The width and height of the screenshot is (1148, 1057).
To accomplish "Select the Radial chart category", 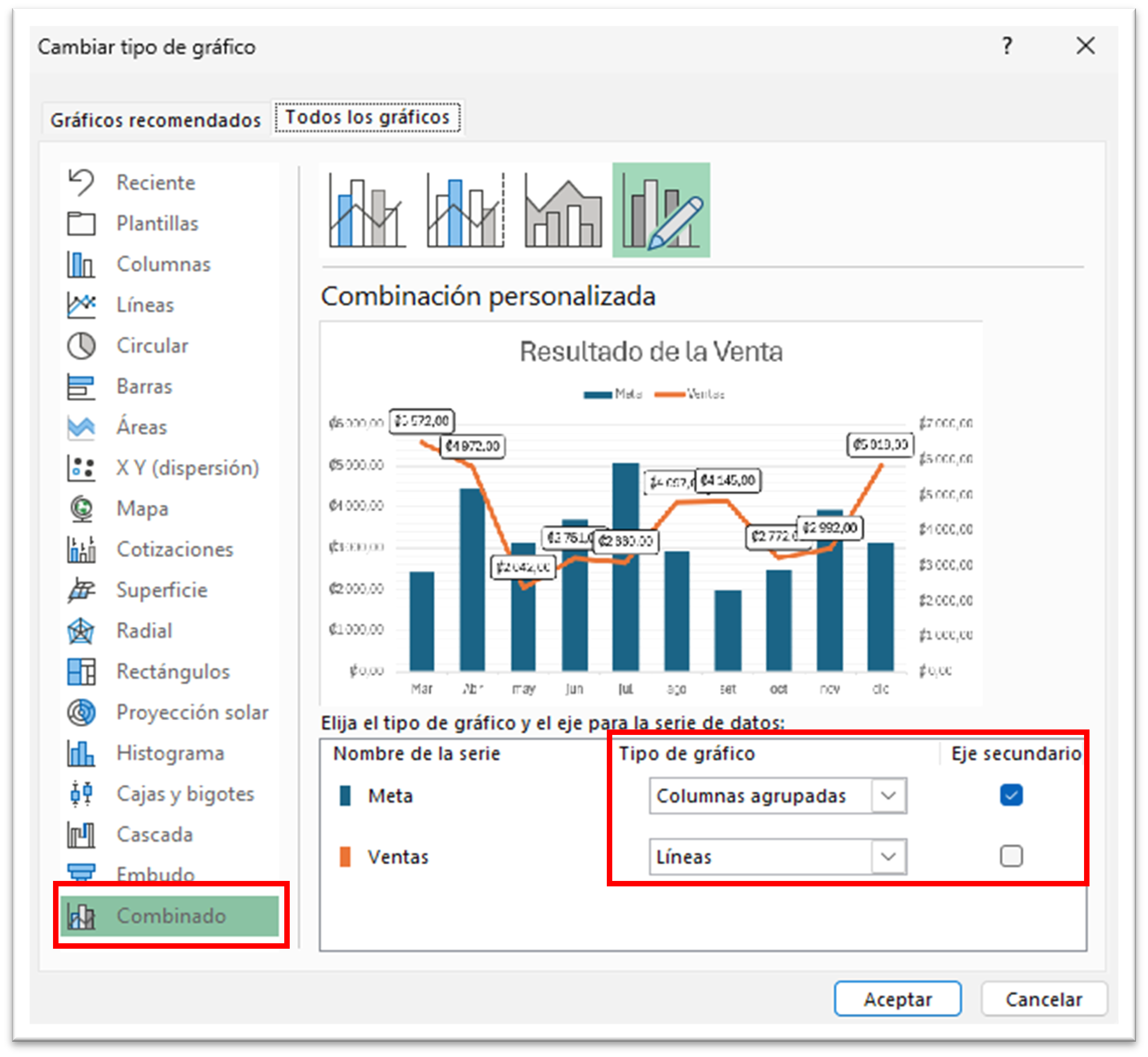I will (144, 630).
